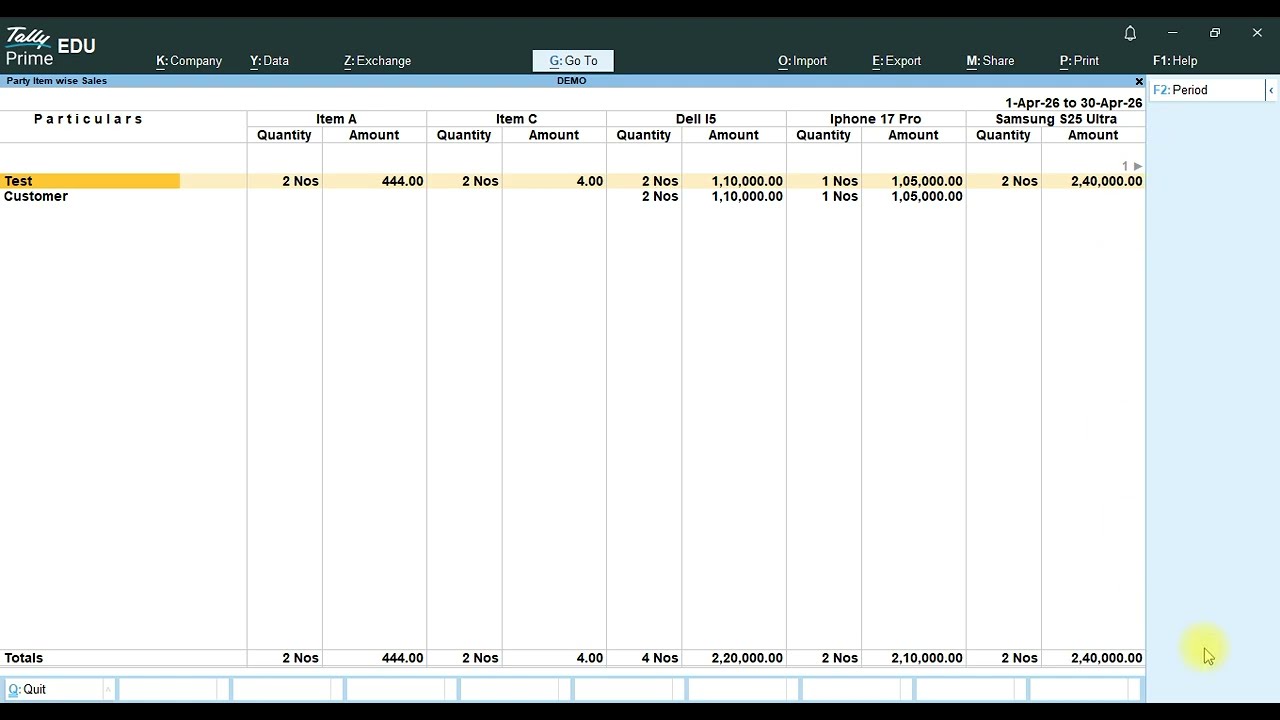Click the F2: Period button
1280x720 pixels.
[x=1207, y=90]
